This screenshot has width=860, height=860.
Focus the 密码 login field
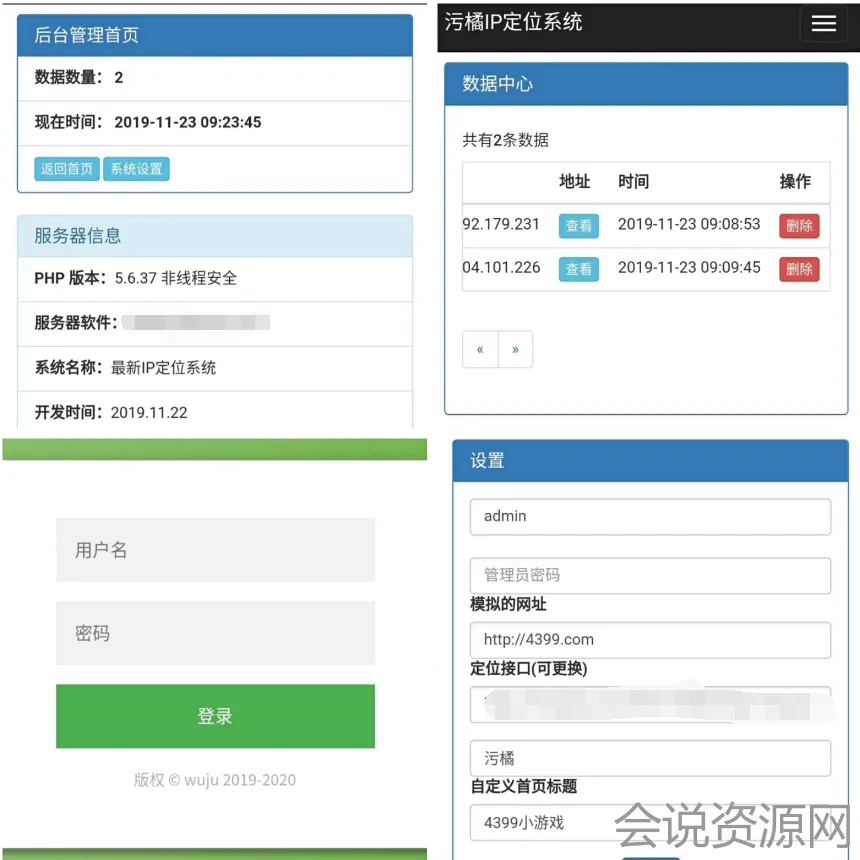[215, 633]
